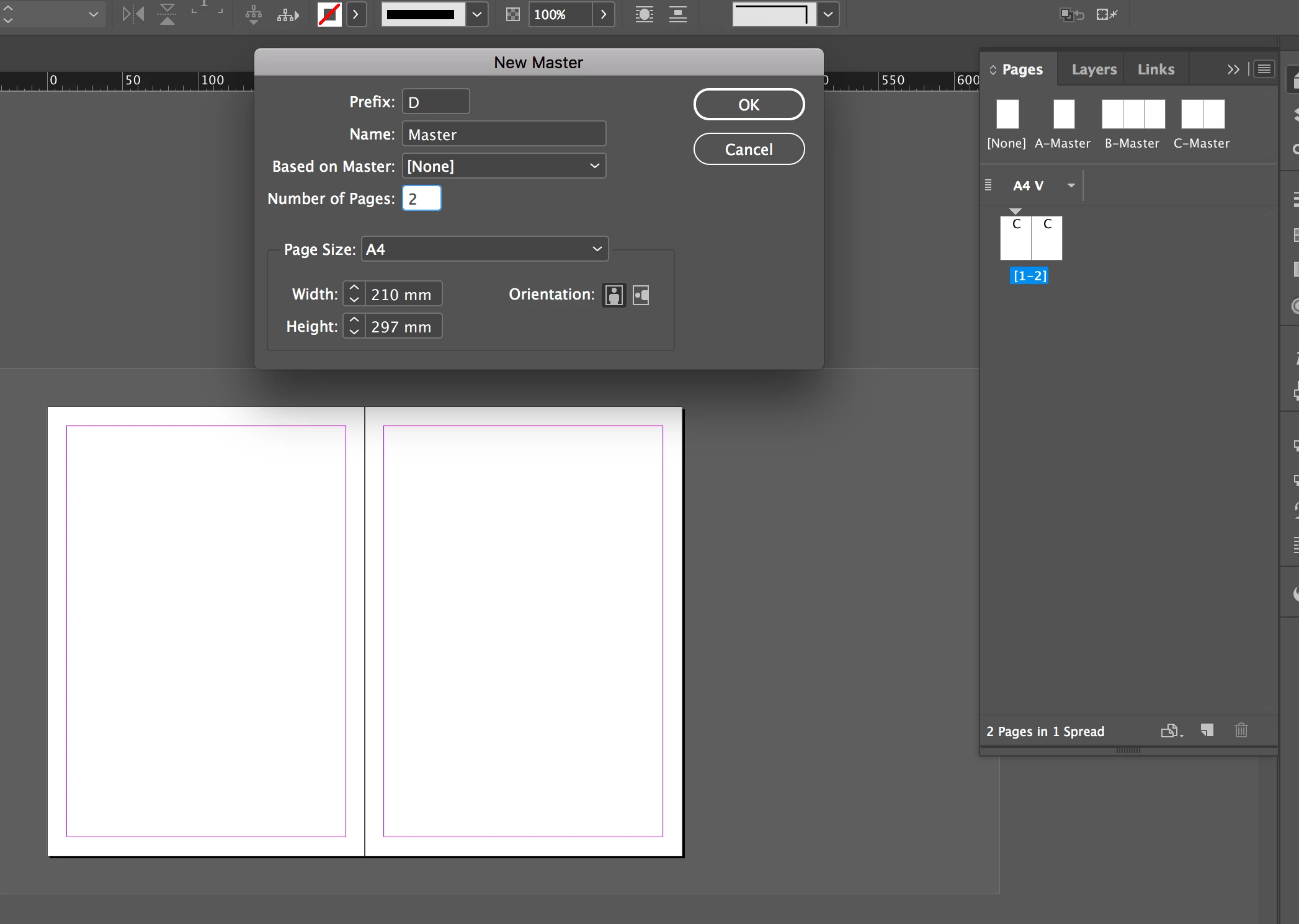Select landscape orientation
Screen dimensions: 1299x924
pyautogui.click(x=641, y=295)
